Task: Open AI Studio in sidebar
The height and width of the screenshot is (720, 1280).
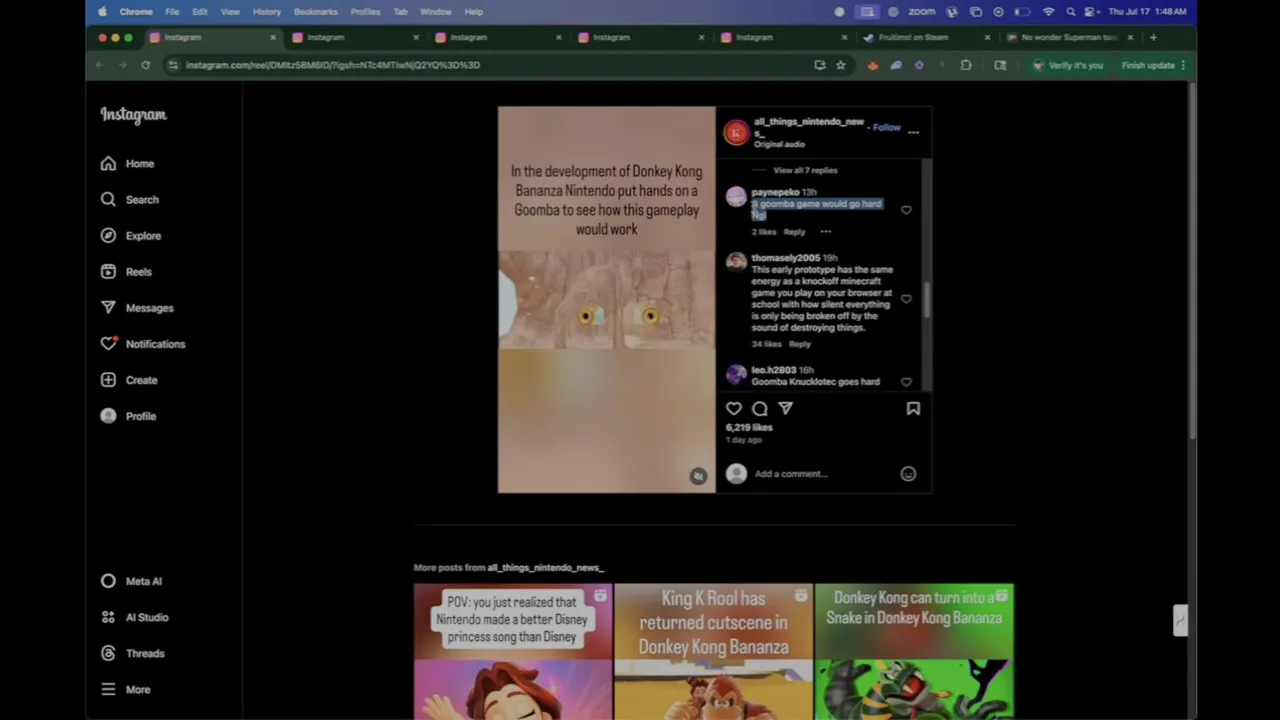Action: [x=134, y=617]
